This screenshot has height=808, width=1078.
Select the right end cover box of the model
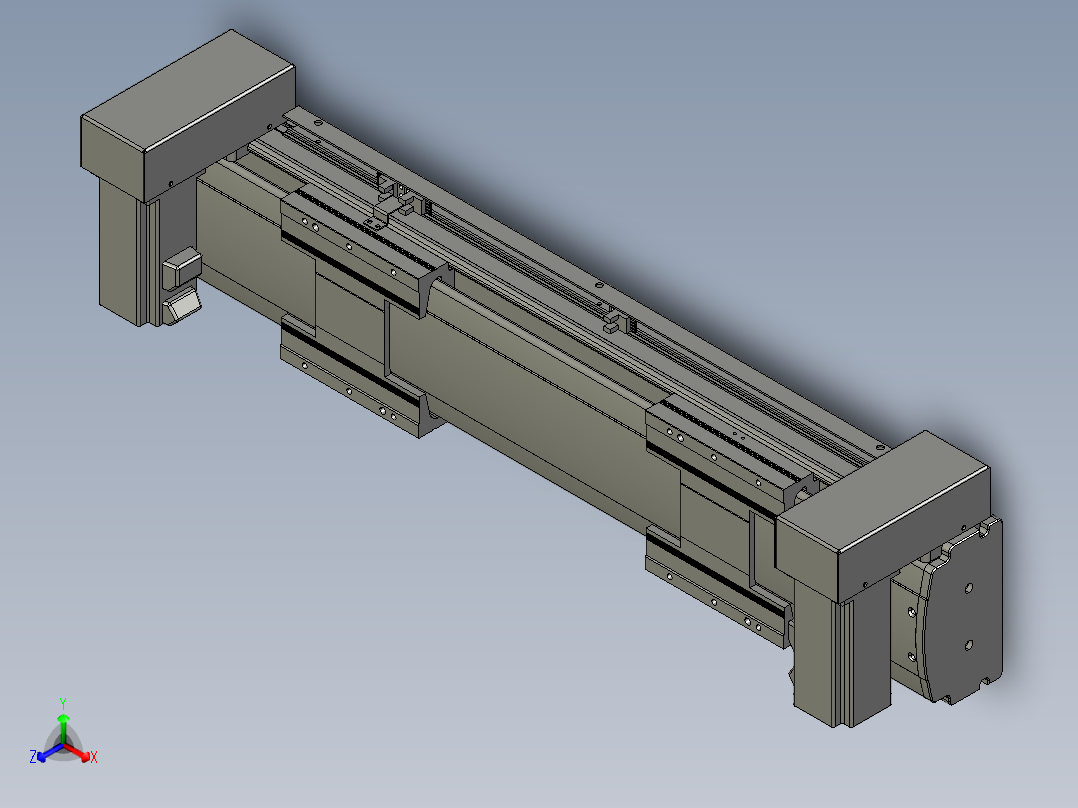click(x=883, y=516)
